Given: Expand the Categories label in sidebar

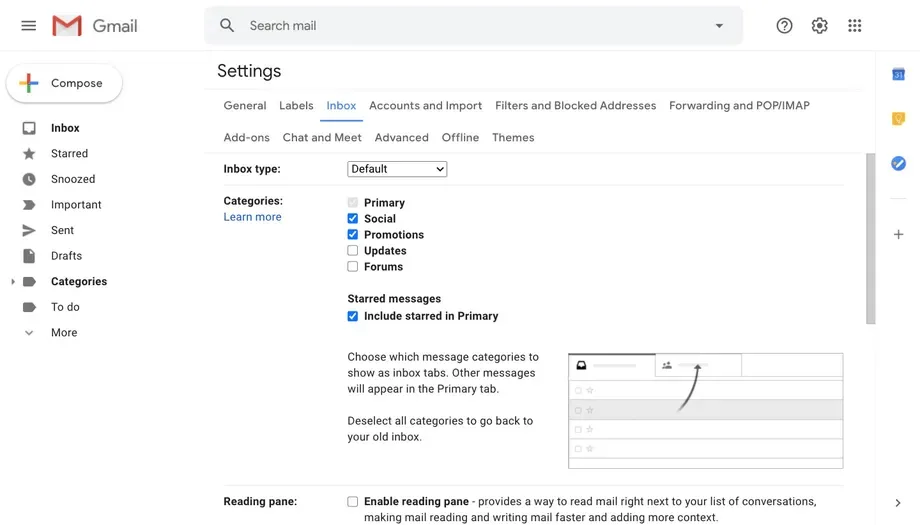Looking at the screenshot, I should pos(13,282).
